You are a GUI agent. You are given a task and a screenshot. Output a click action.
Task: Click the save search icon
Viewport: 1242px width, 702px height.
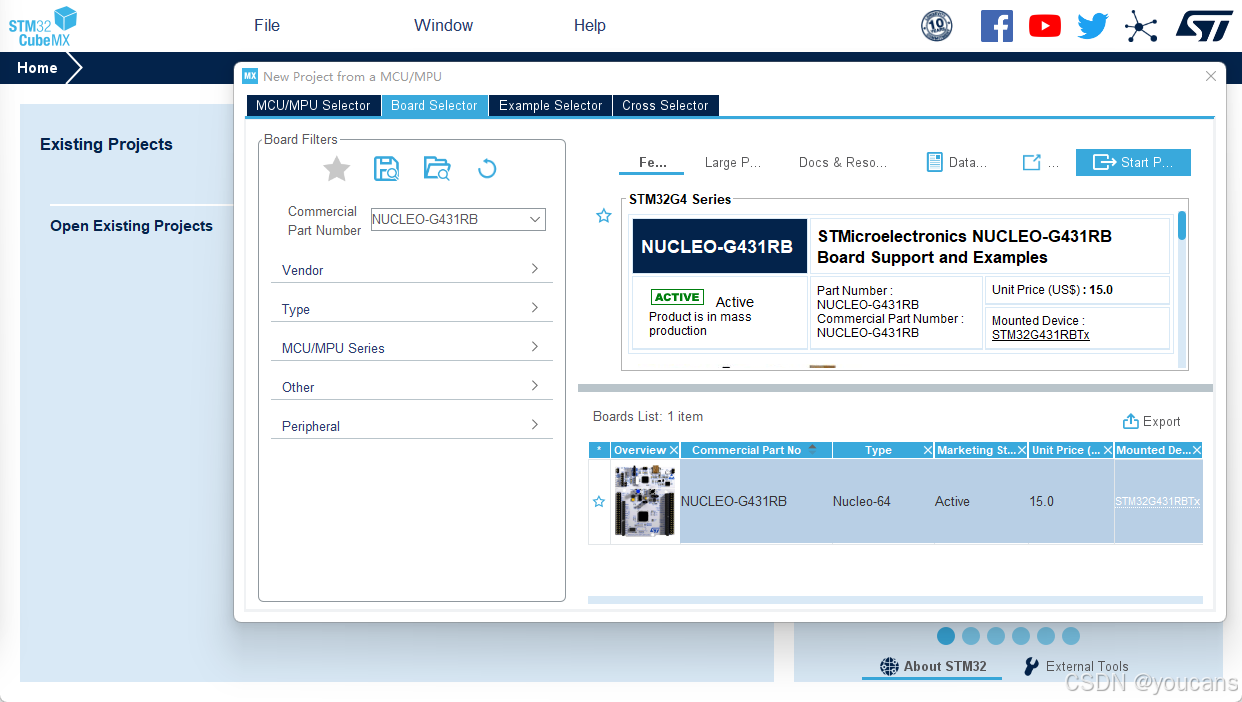pos(386,168)
